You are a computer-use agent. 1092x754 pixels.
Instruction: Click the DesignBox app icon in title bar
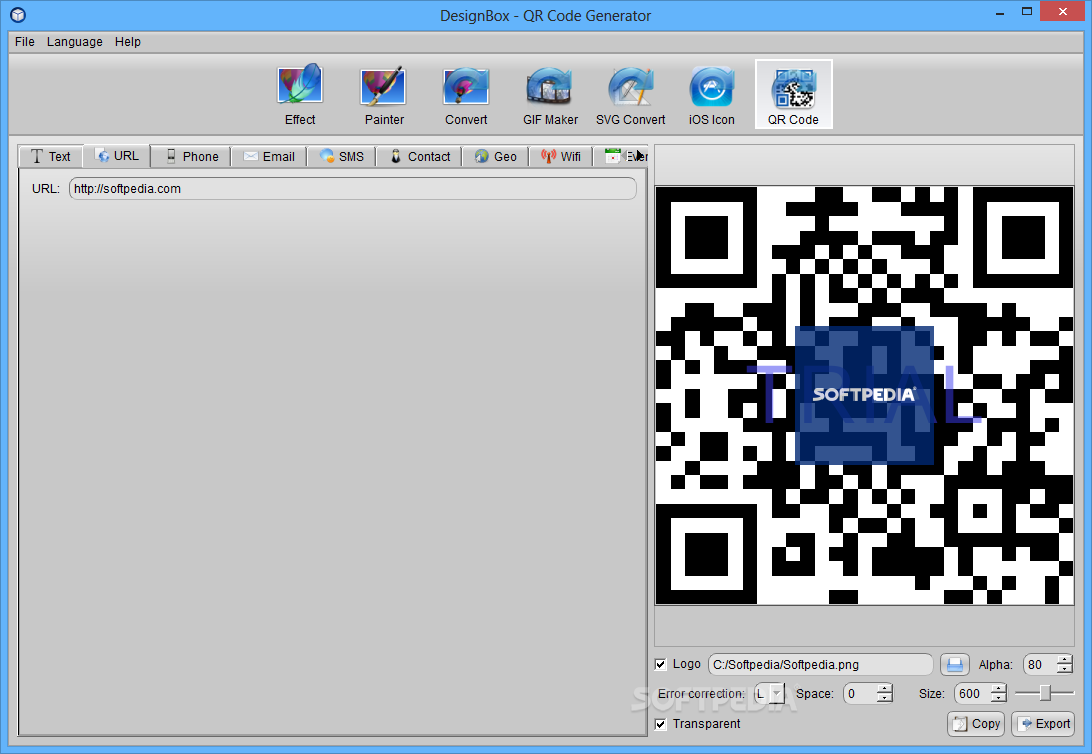tap(18, 15)
